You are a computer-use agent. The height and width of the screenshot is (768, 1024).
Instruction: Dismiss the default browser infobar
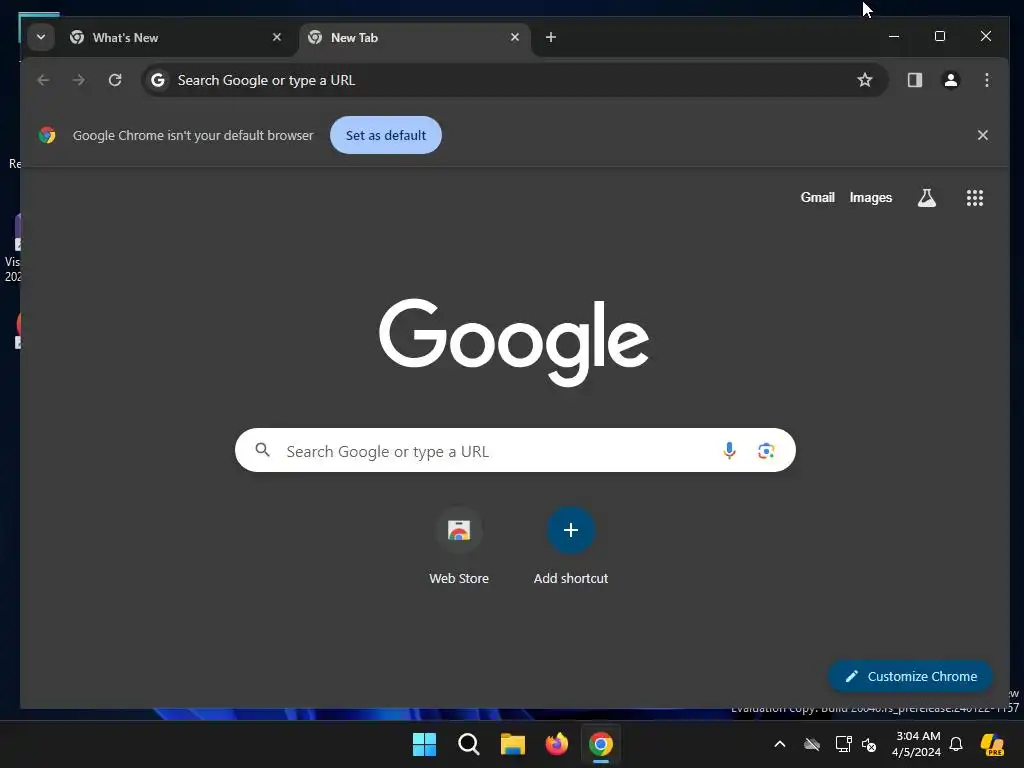[x=982, y=135]
